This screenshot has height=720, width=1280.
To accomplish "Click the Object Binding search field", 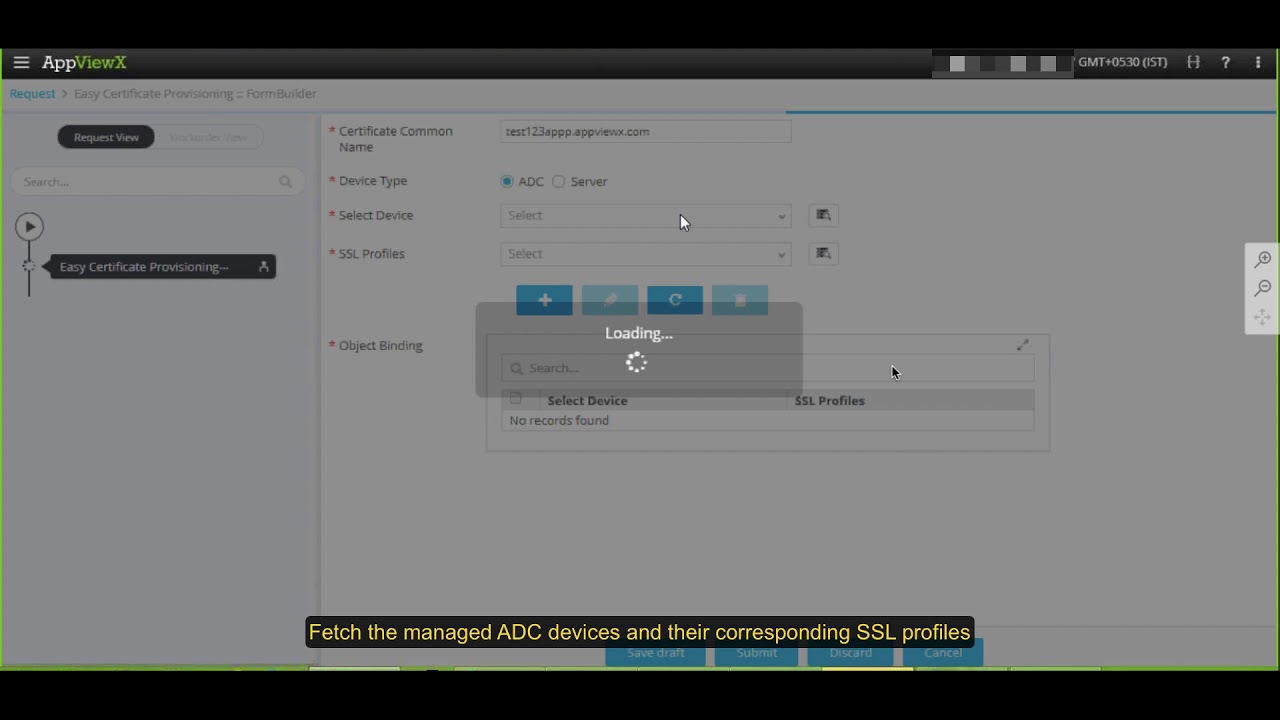I will coord(767,368).
